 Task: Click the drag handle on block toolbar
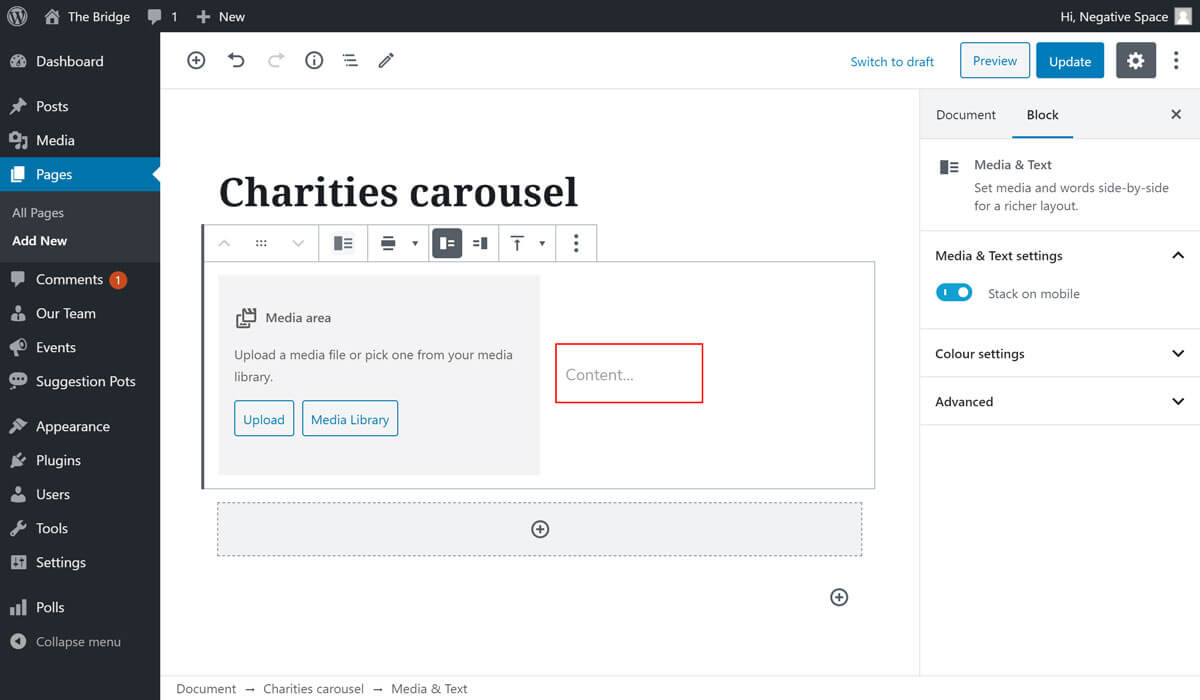point(261,243)
